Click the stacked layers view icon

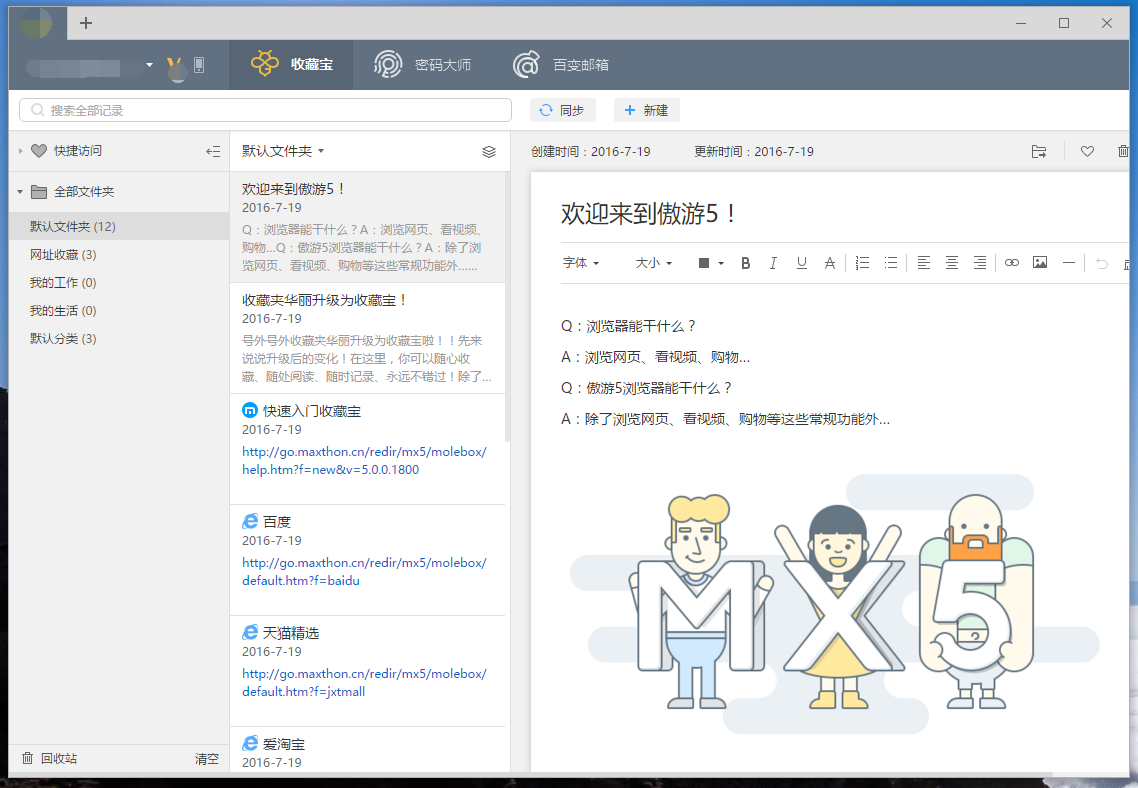pos(489,152)
